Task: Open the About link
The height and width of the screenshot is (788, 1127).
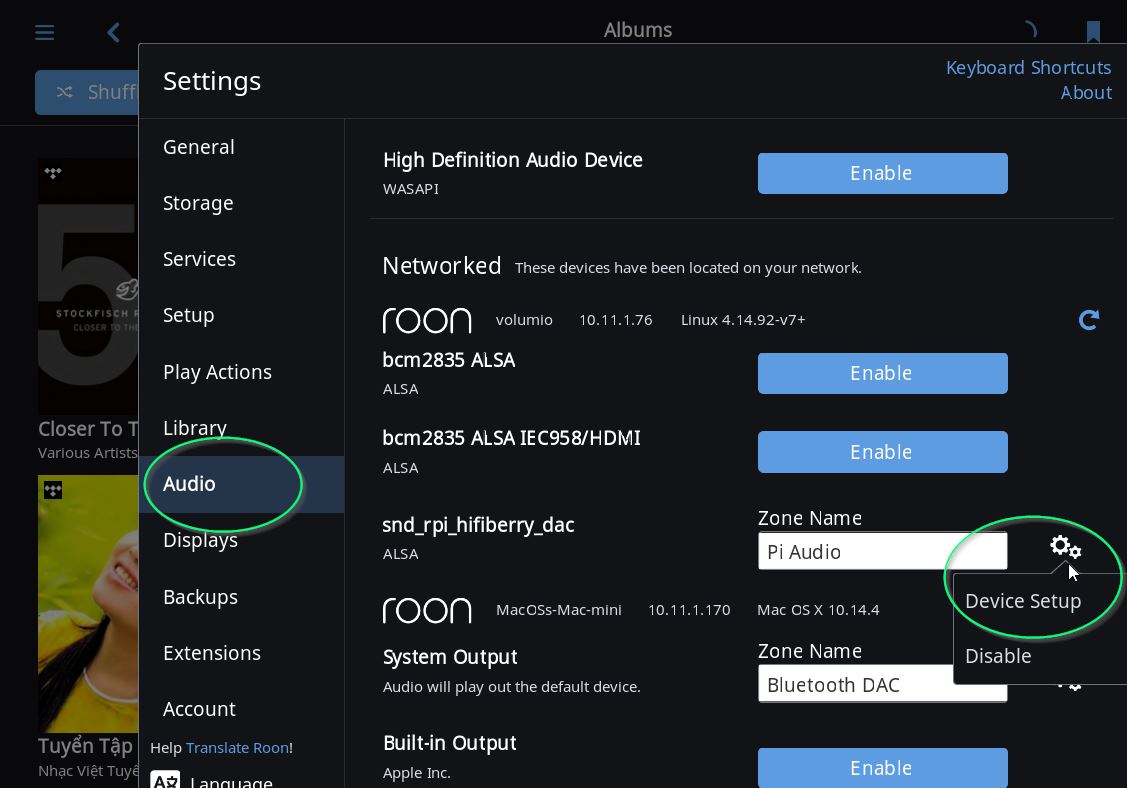Action: [x=1086, y=93]
